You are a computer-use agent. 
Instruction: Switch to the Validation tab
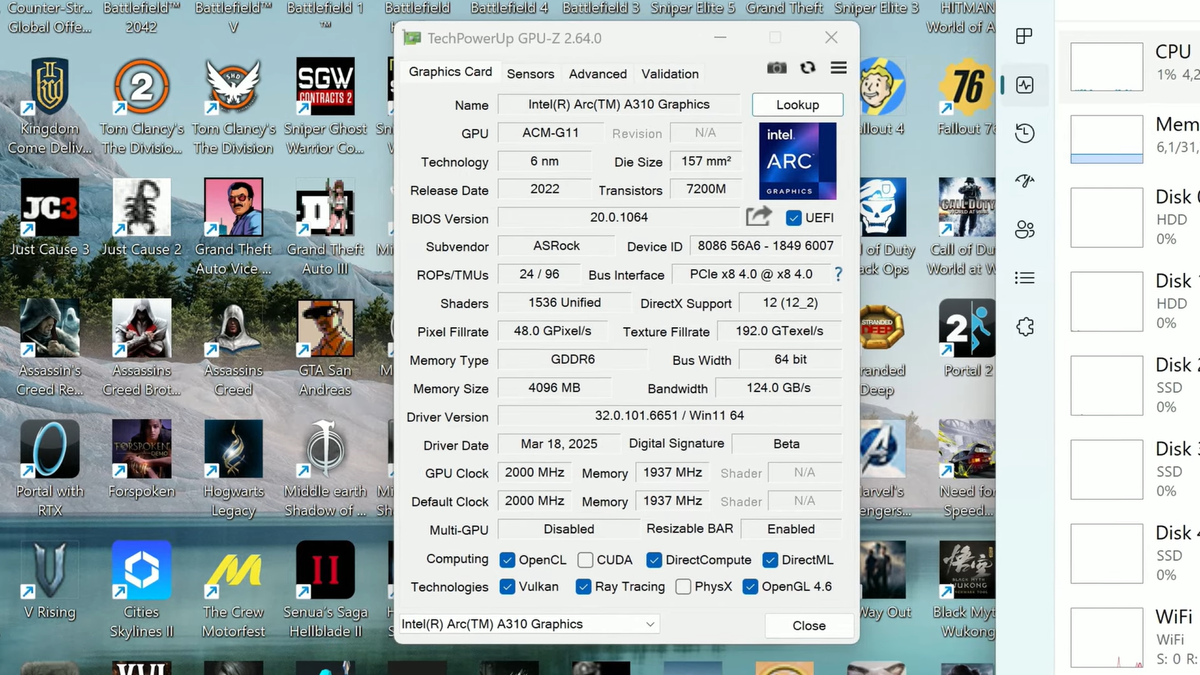tap(670, 74)
